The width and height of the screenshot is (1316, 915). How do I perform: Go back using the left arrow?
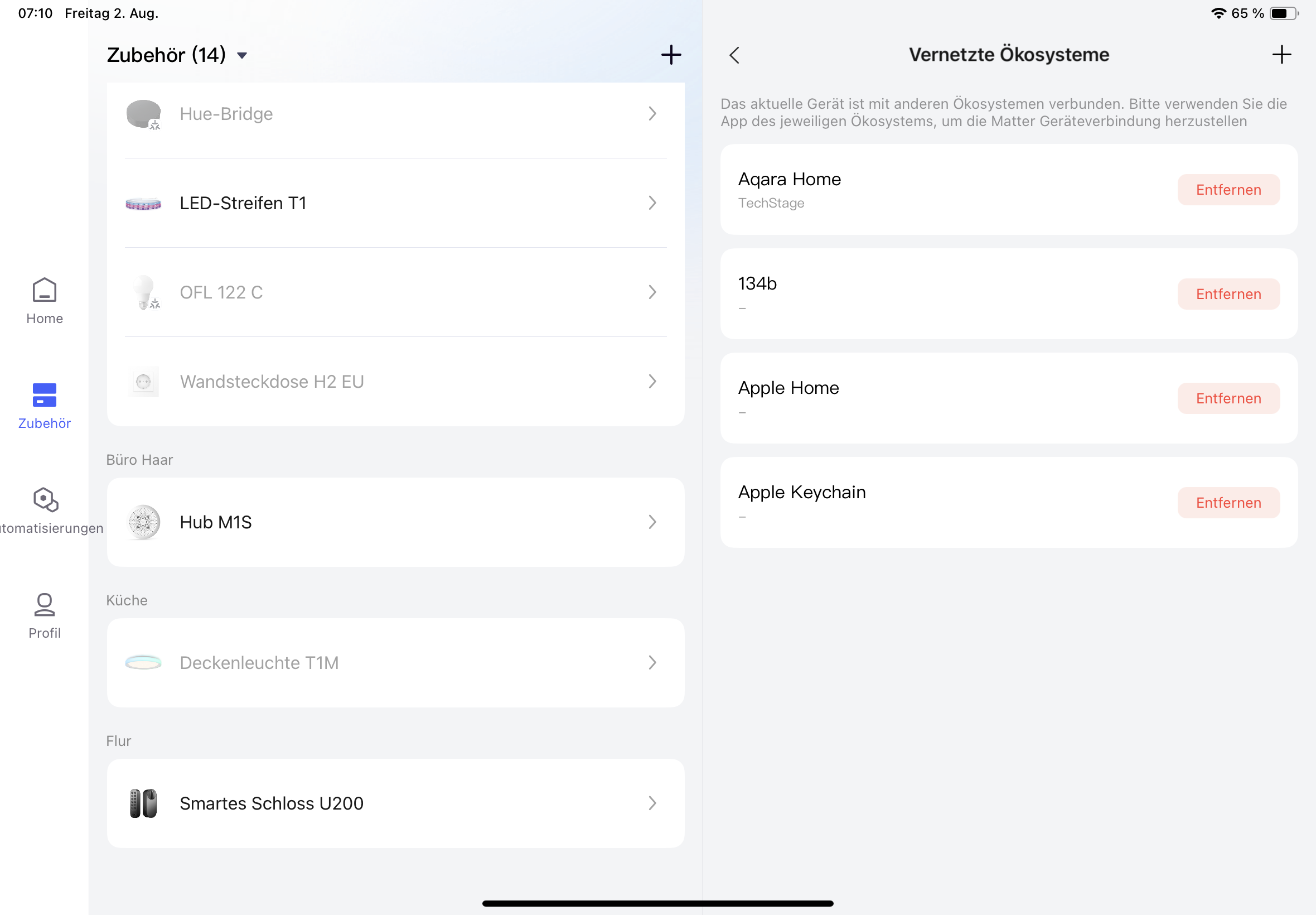[734, 55]
